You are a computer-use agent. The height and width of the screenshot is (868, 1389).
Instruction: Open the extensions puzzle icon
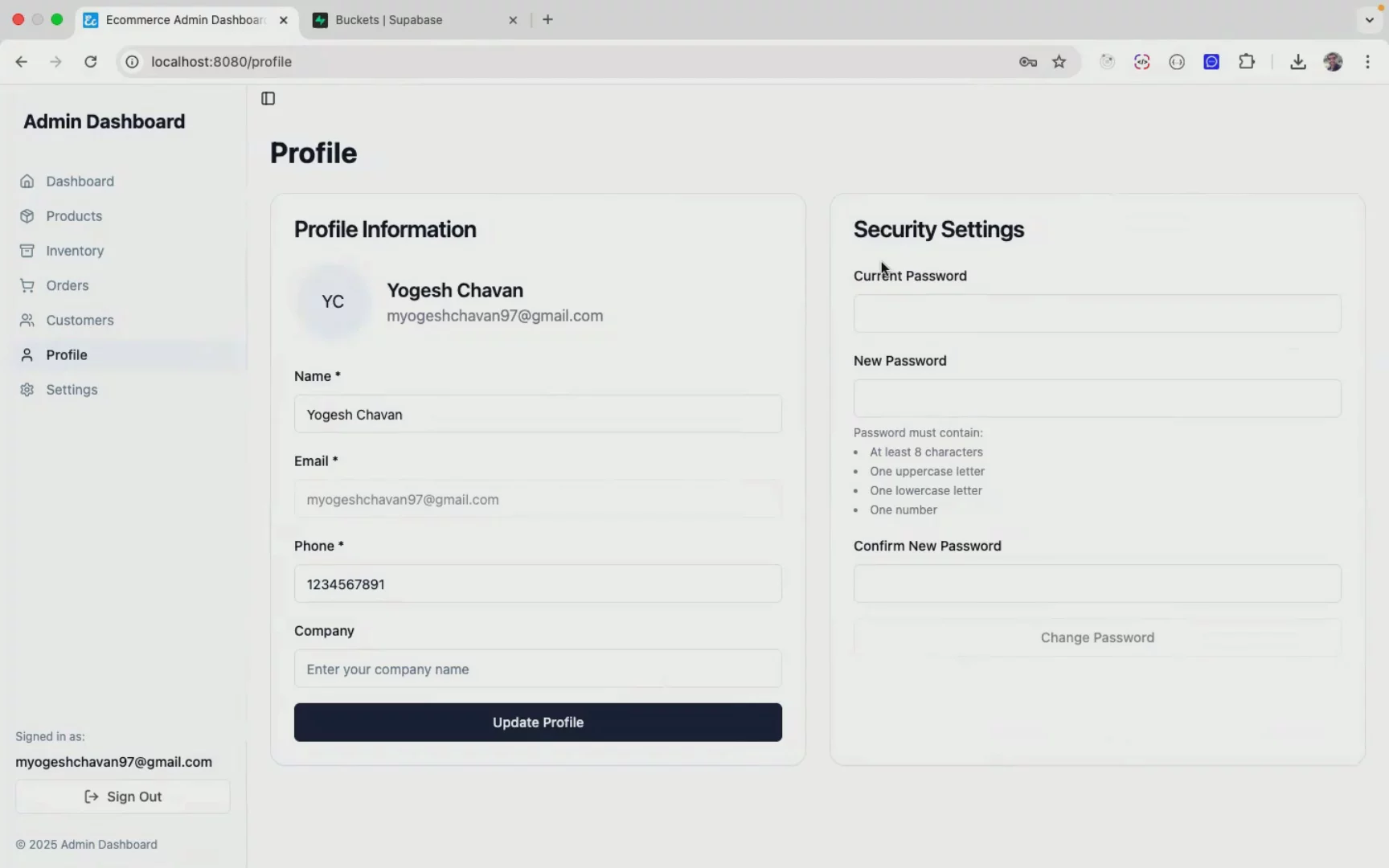click(1247, 61)
